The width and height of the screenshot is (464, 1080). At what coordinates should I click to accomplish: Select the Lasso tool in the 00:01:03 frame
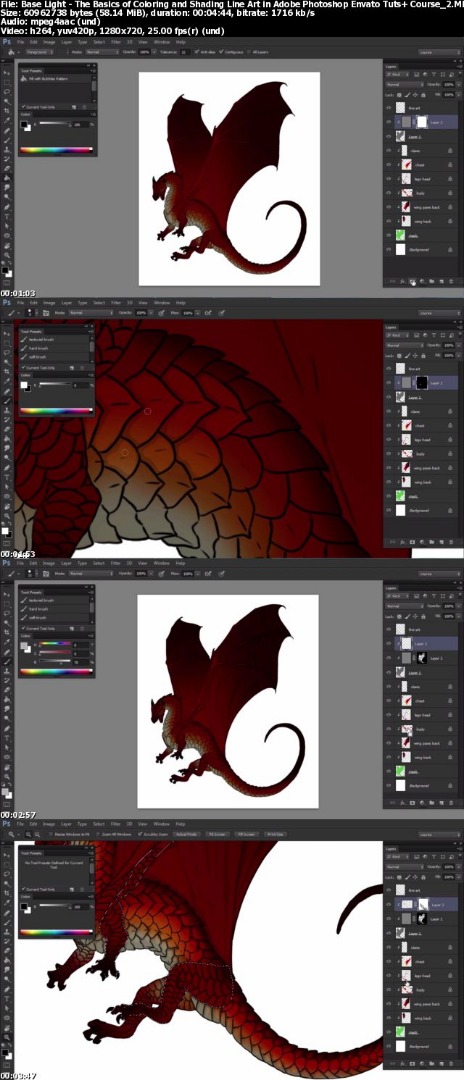(7, 91)
